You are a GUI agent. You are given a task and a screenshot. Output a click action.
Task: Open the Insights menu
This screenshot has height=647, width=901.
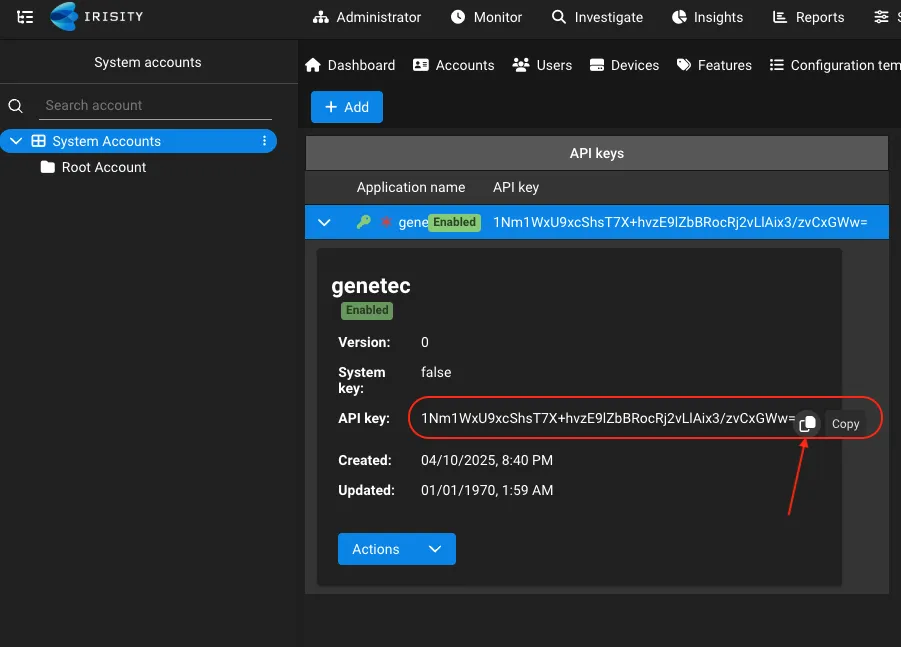coord(707,17)
